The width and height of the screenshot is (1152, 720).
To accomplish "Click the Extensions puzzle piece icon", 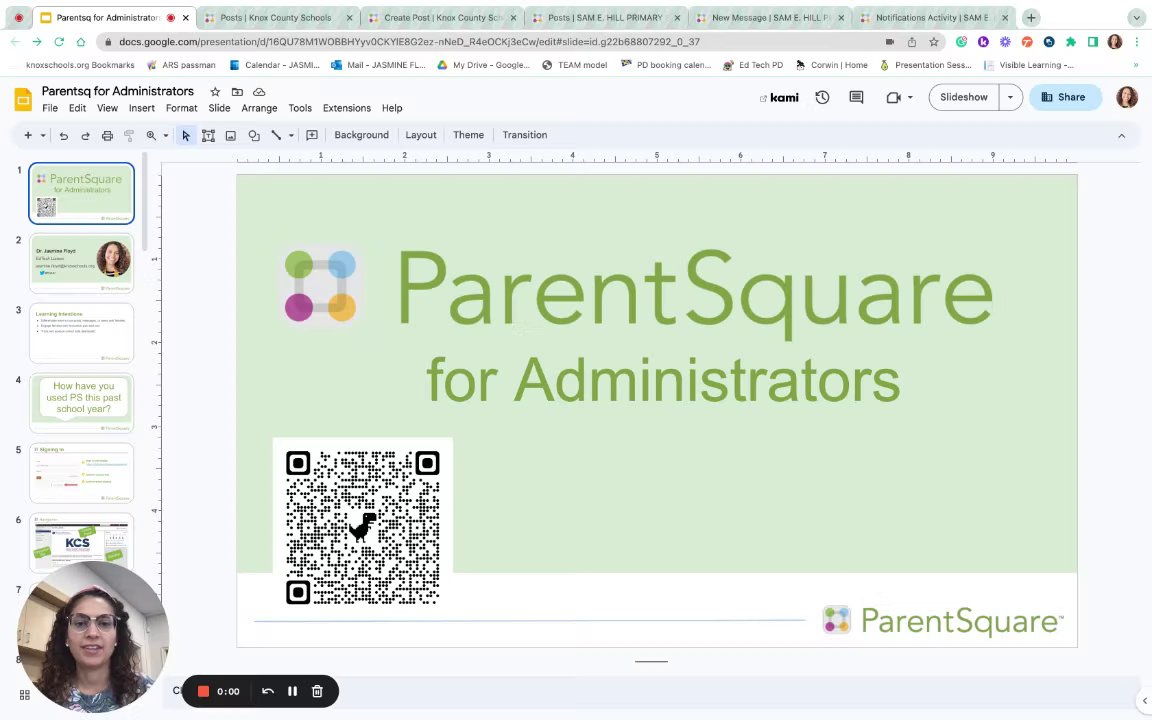I will 1071,42.
